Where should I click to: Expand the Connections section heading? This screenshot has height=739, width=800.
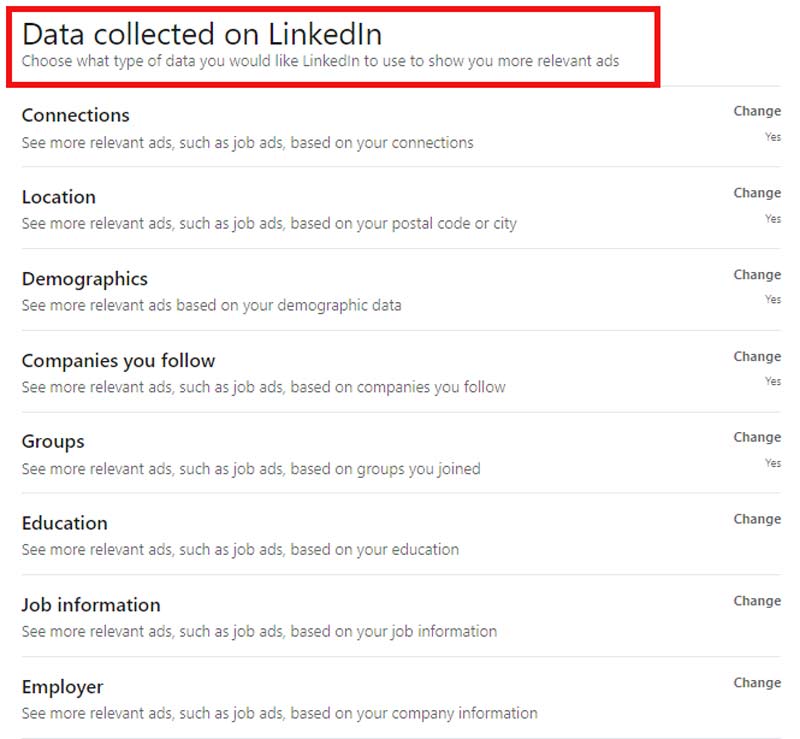(x=76, y=115)
